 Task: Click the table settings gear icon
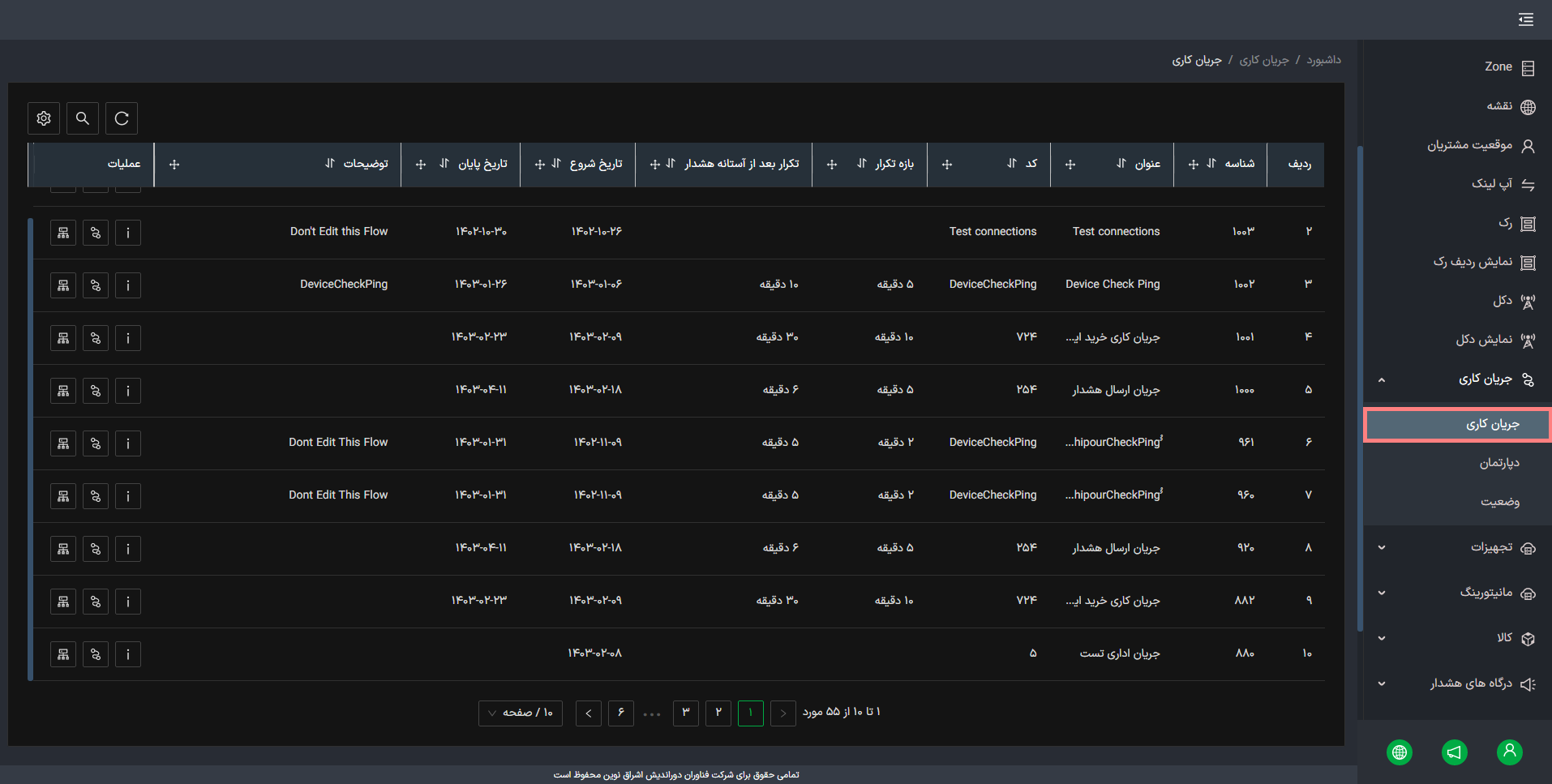44,118
